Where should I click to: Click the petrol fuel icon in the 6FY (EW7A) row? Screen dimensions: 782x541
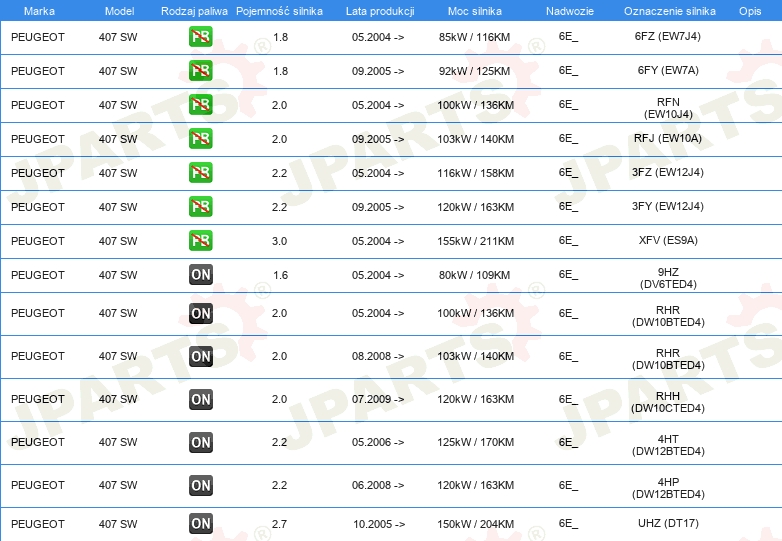pos(200,71)
